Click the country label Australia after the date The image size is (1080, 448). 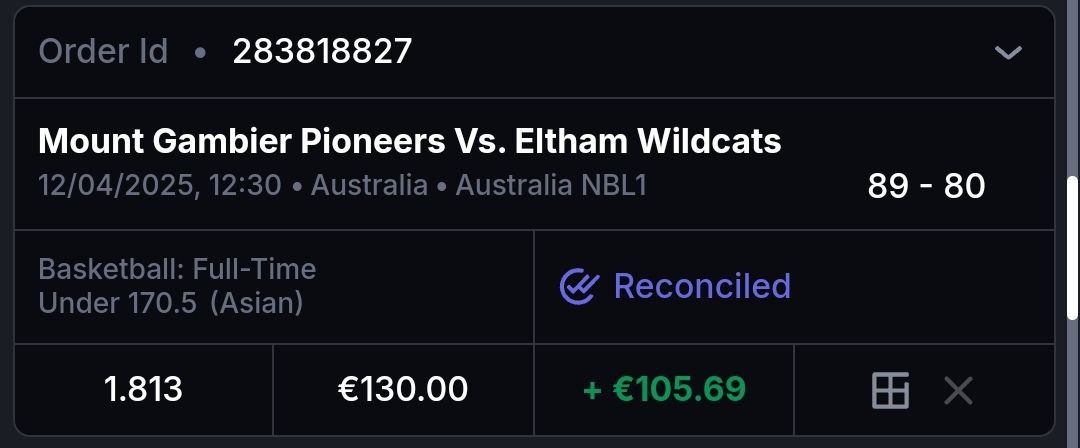[369, 186]
